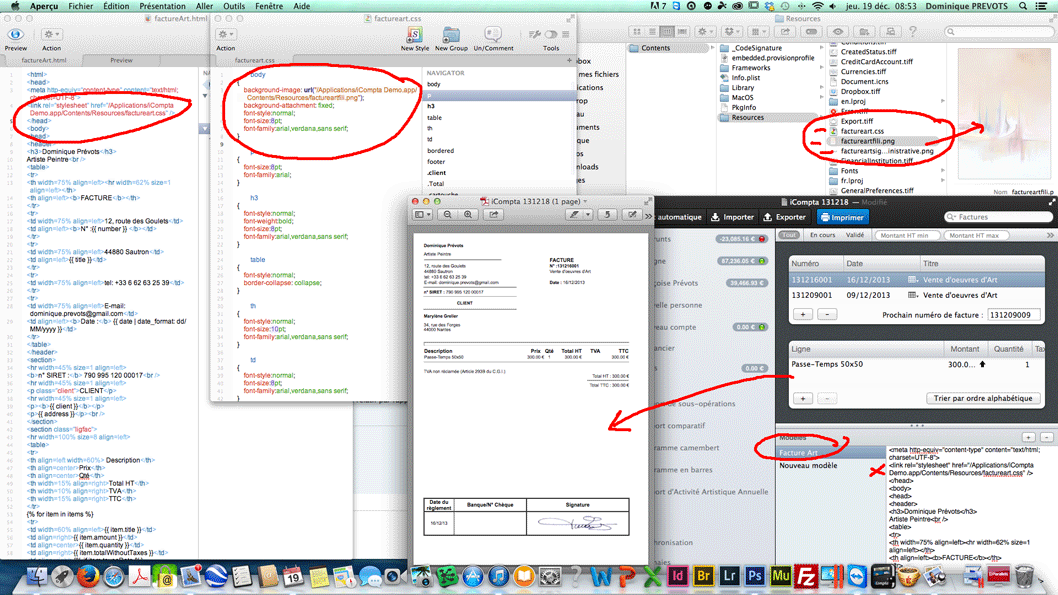The width and height of the screenshot is (1058, 595).
Task: Select the Tout filter in iCompta
Action: point(789,235)
